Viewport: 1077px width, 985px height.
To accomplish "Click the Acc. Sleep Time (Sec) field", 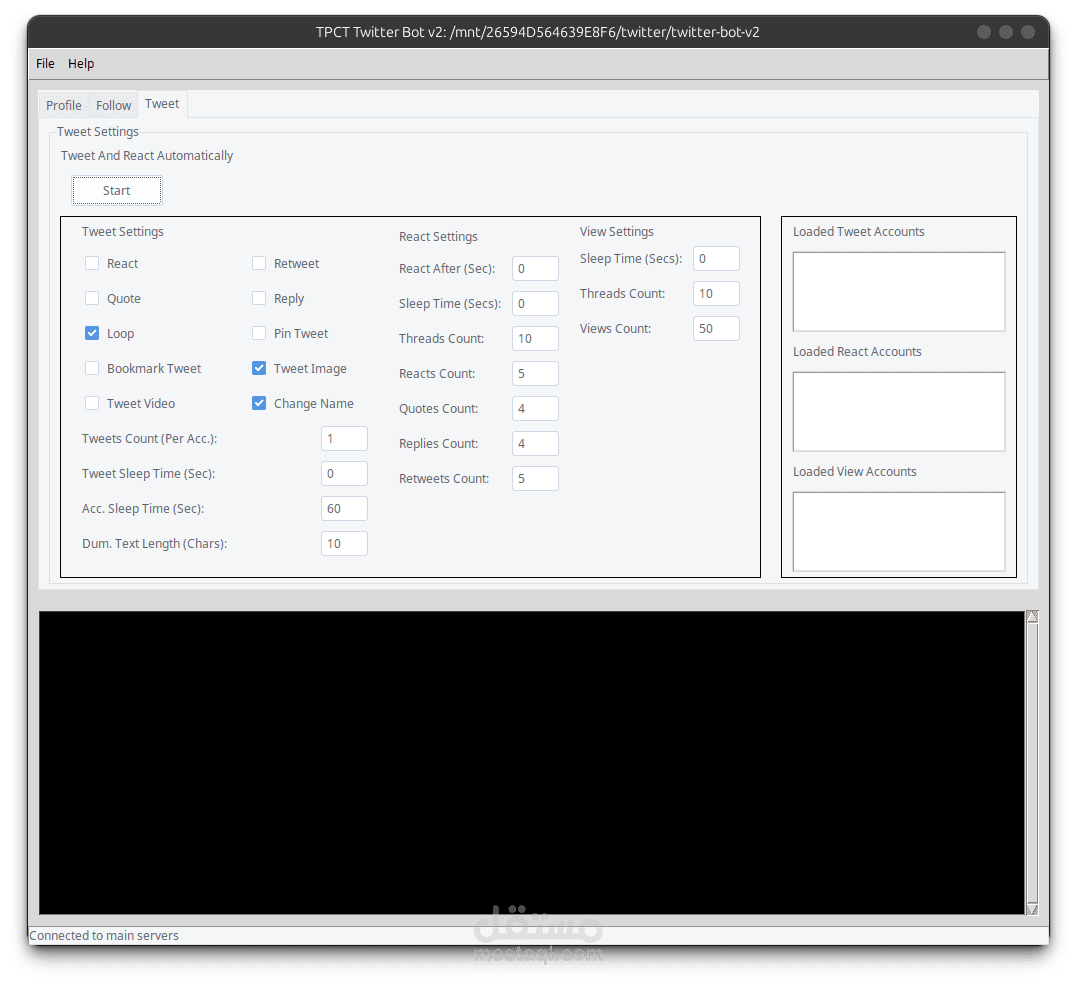I will (x=344, y=508).
